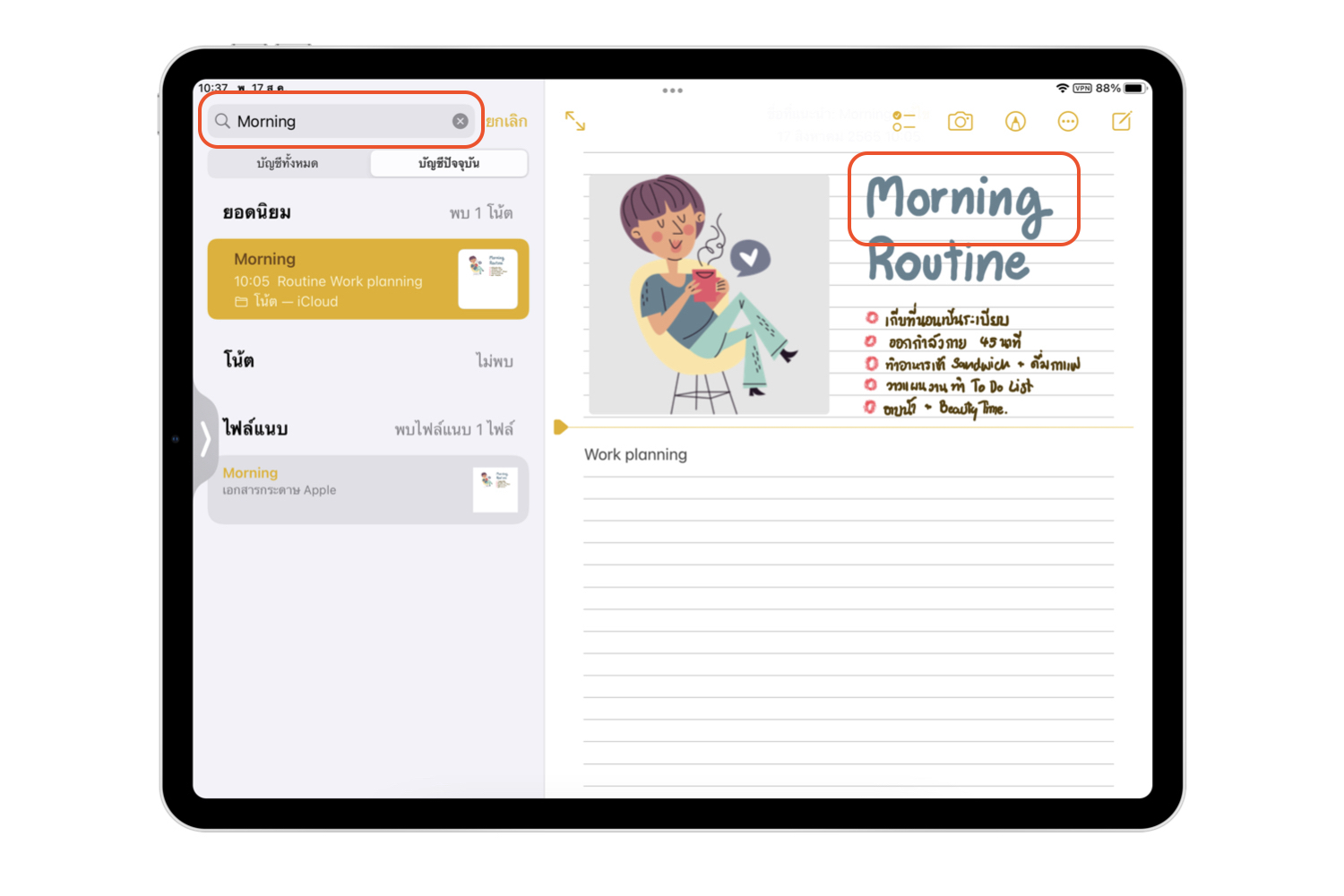
Task: Tap the Morning attachment thumbnail preview
Action: click(495, 489)
